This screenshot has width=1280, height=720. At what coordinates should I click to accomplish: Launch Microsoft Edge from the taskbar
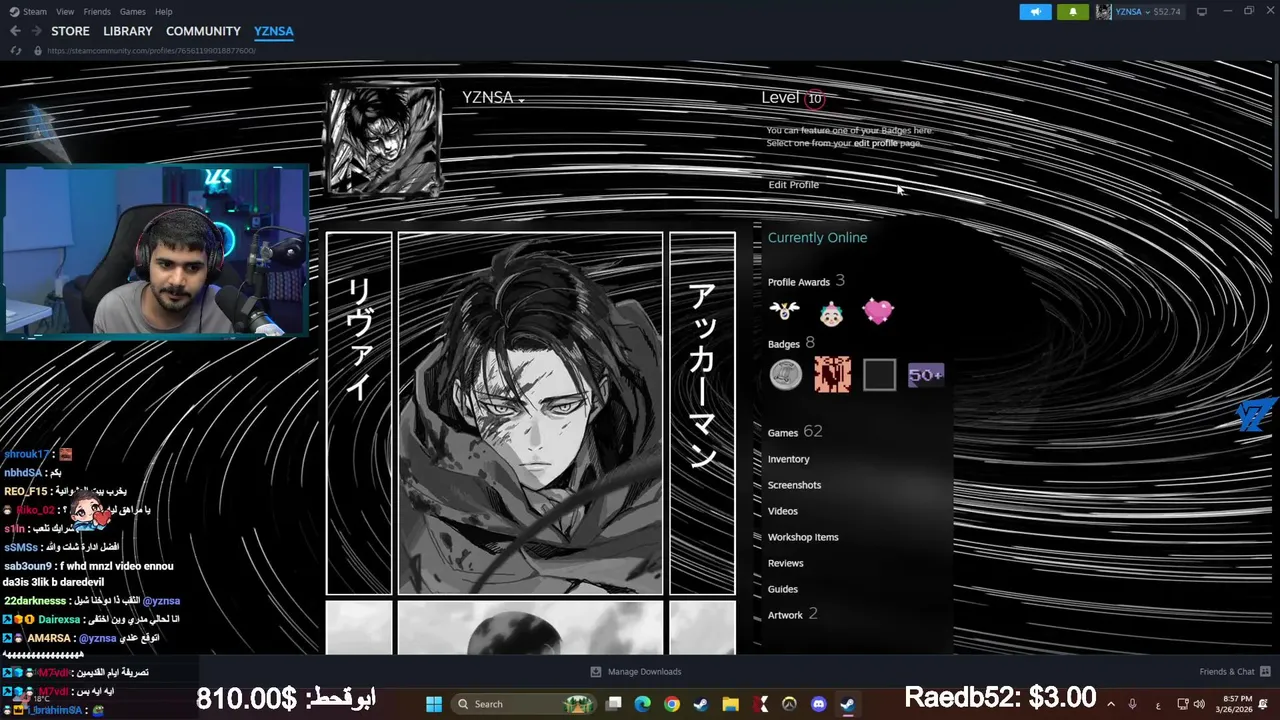tap(643, 704)
